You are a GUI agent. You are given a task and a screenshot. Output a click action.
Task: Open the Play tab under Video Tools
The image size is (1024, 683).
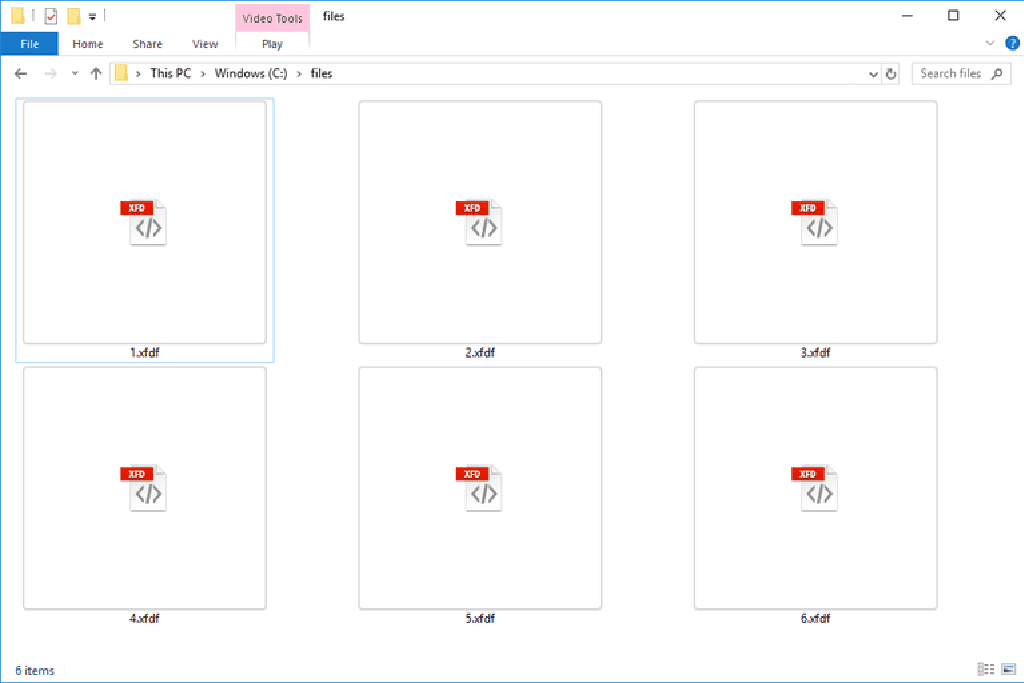pos(272,44)
